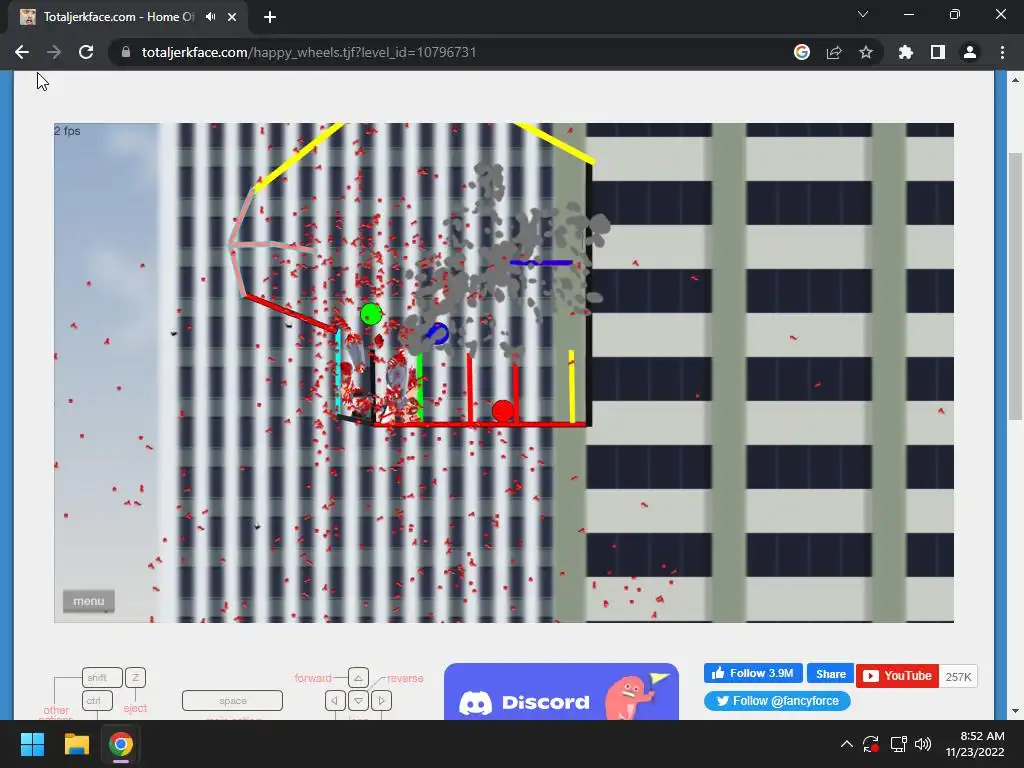
Task: View site lock security info
Action: (x=126, y=52)
